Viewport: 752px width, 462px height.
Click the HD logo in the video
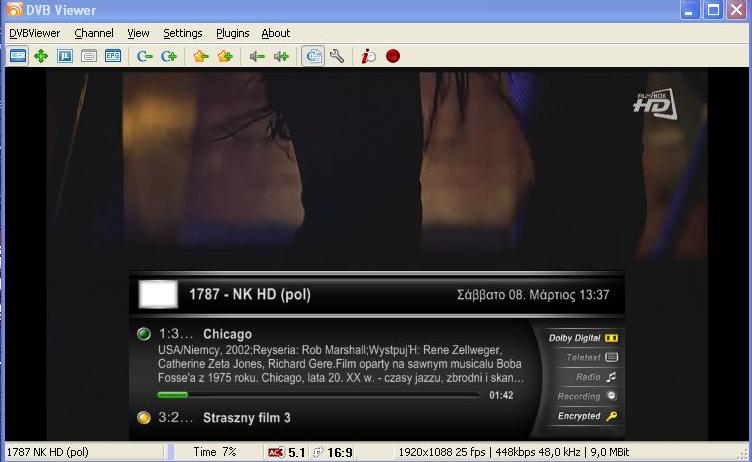(655, 104)
